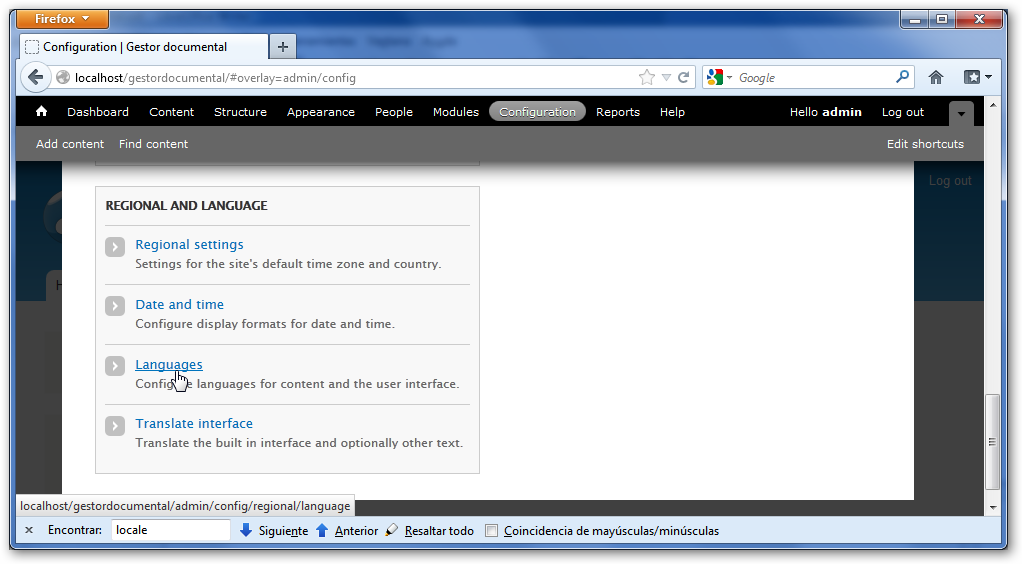Open the bookmarks menu dropdown button
This screenshot has height=564, width=1022.
tap(977, 77)
